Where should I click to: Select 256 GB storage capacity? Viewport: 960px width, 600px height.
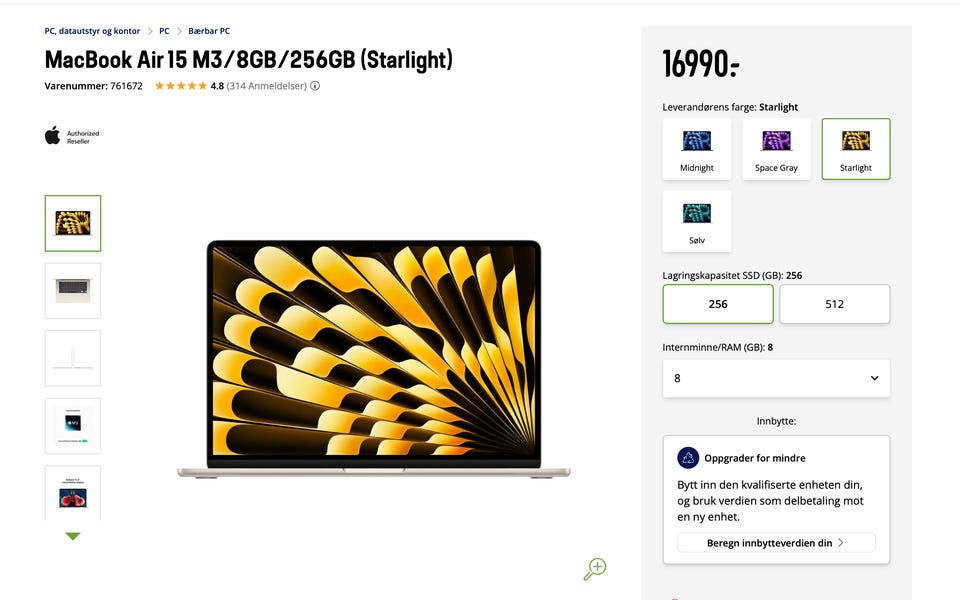[x=718, y=304]
